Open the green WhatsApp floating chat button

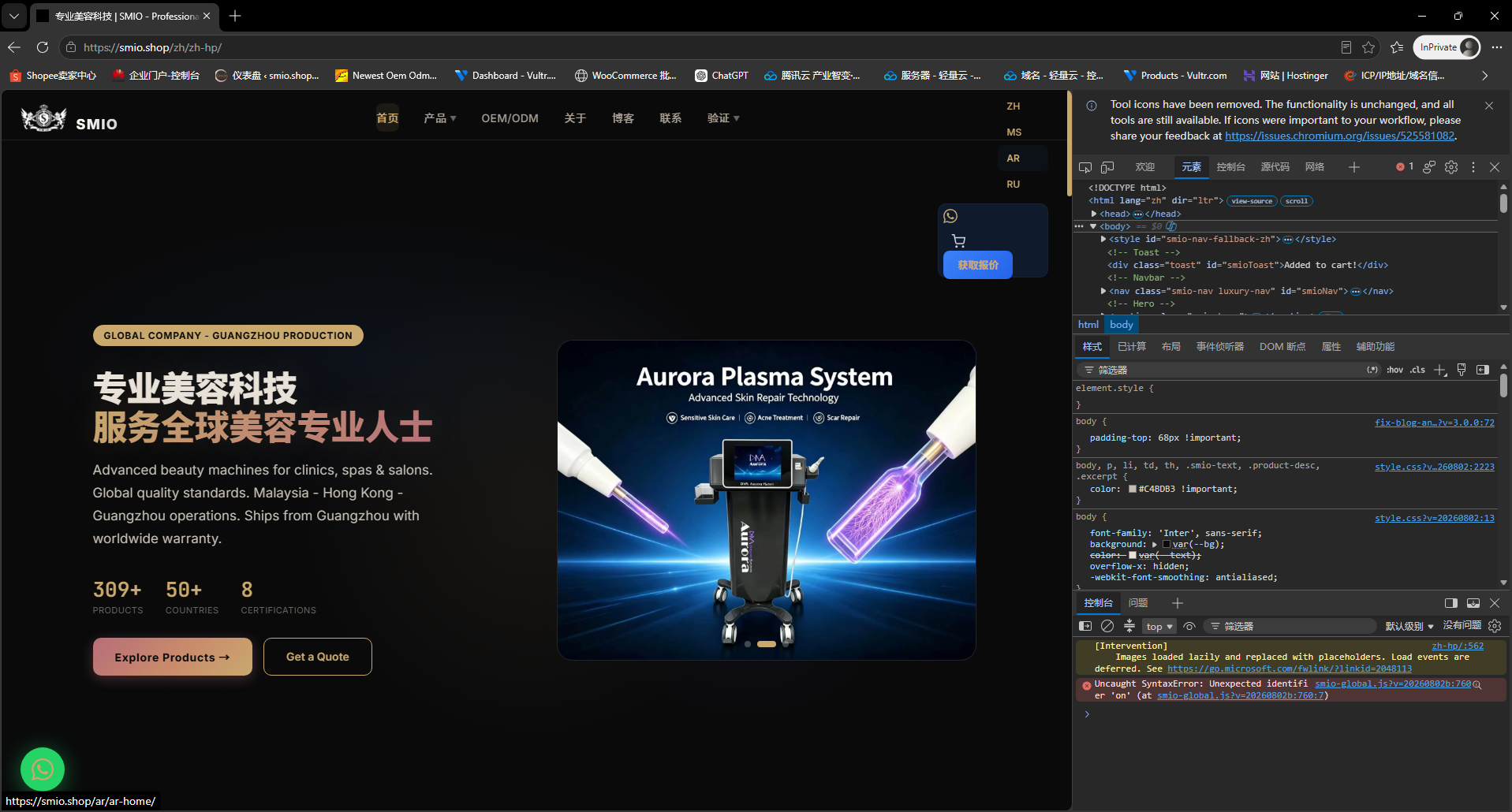tap(43, 769)
